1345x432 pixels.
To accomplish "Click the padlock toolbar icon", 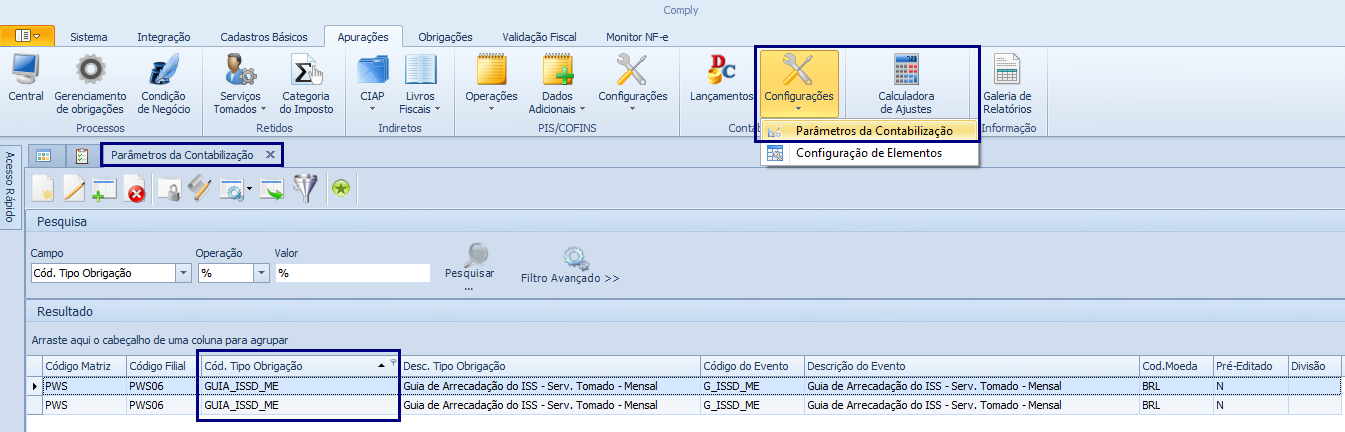I will pos(170,189).
